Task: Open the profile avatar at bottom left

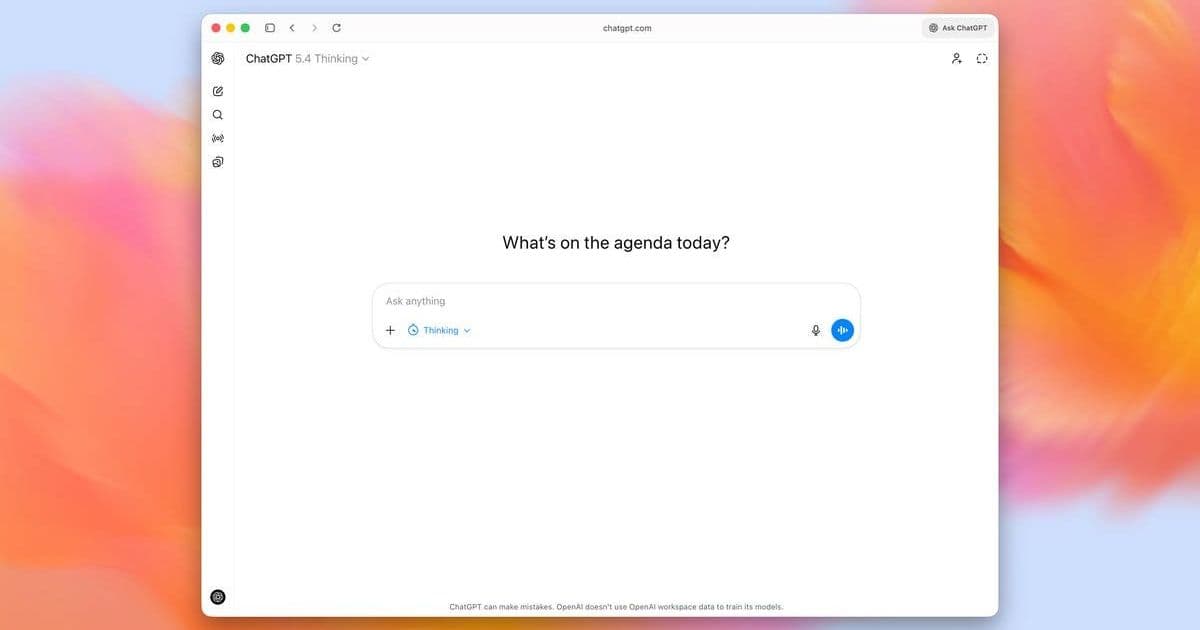Action: [x=217, y=596]
